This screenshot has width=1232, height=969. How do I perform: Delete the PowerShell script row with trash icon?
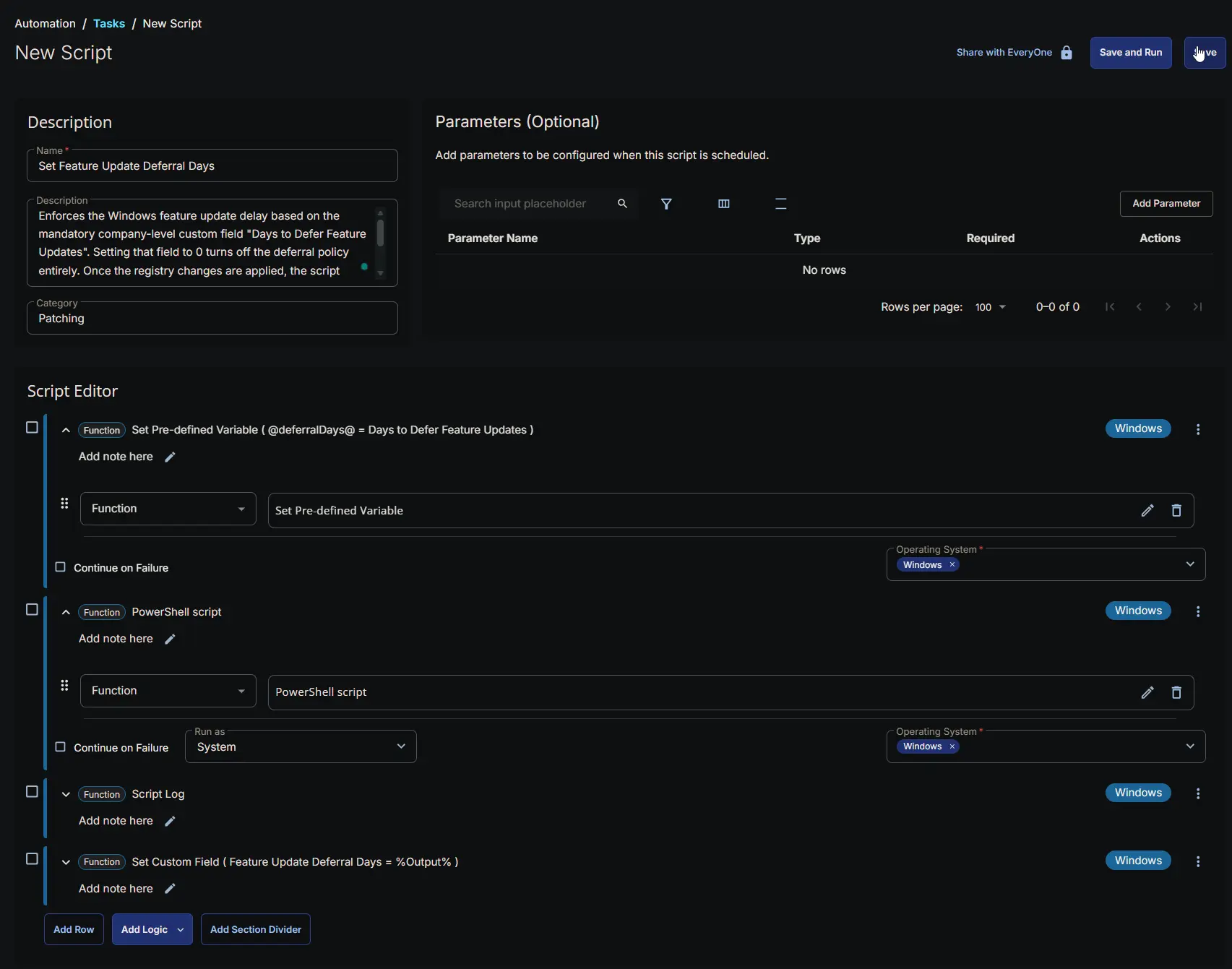click(1176, 692)
